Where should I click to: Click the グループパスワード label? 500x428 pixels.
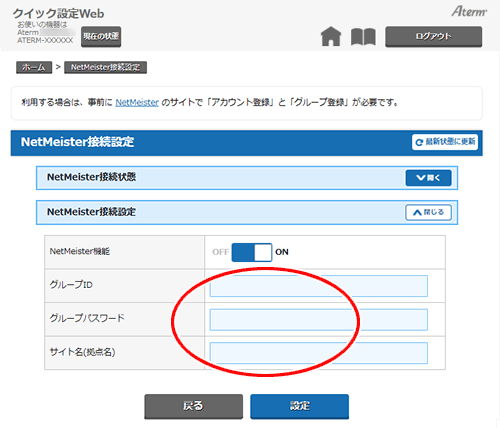pyautogui.click(x=87, y=318)
